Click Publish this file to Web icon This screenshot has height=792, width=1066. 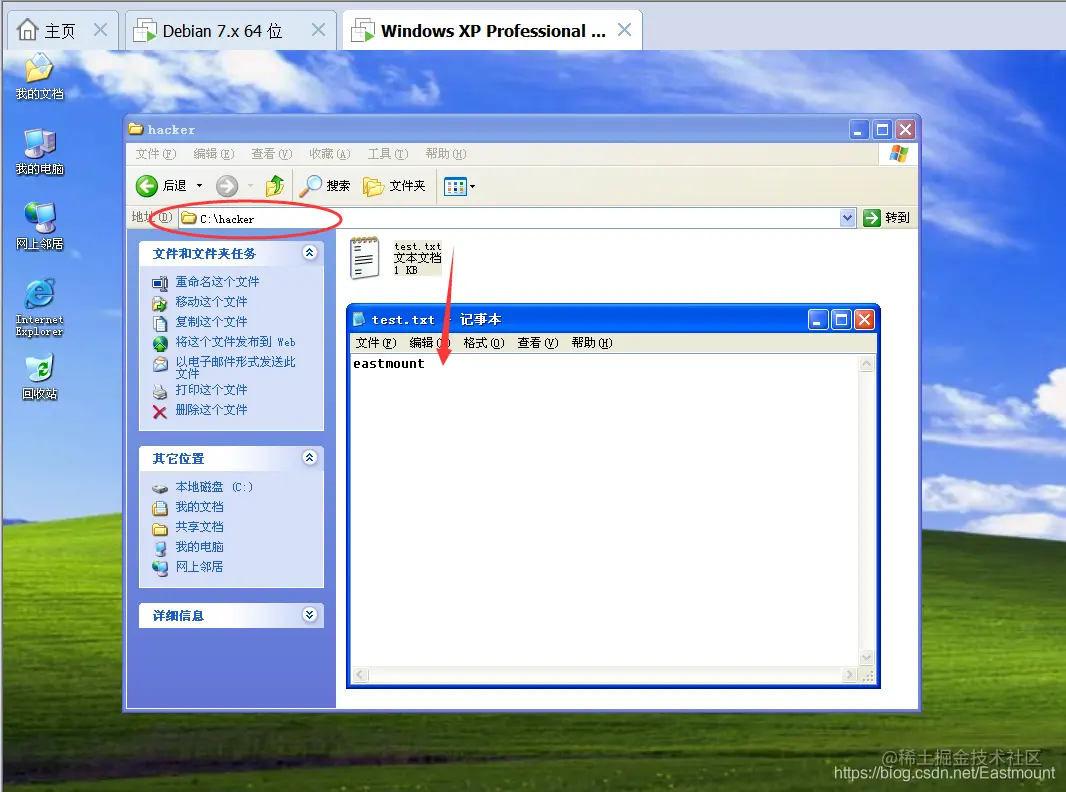[x=160, y=343]
